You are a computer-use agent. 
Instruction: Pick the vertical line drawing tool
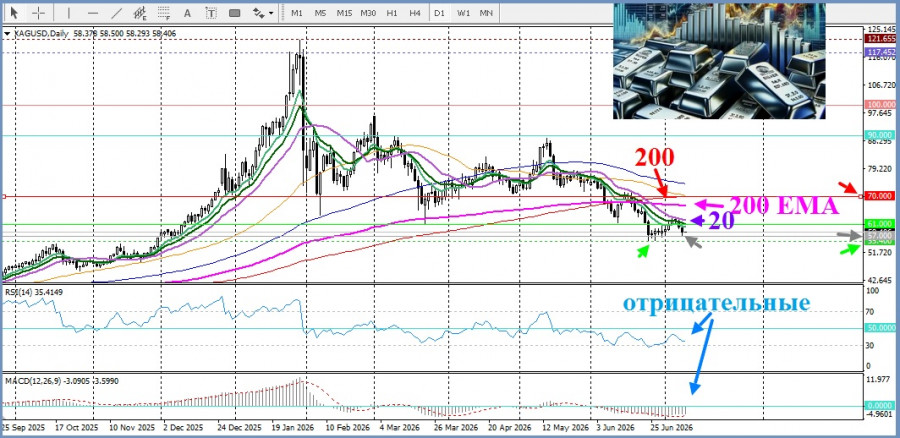point(69,13)
